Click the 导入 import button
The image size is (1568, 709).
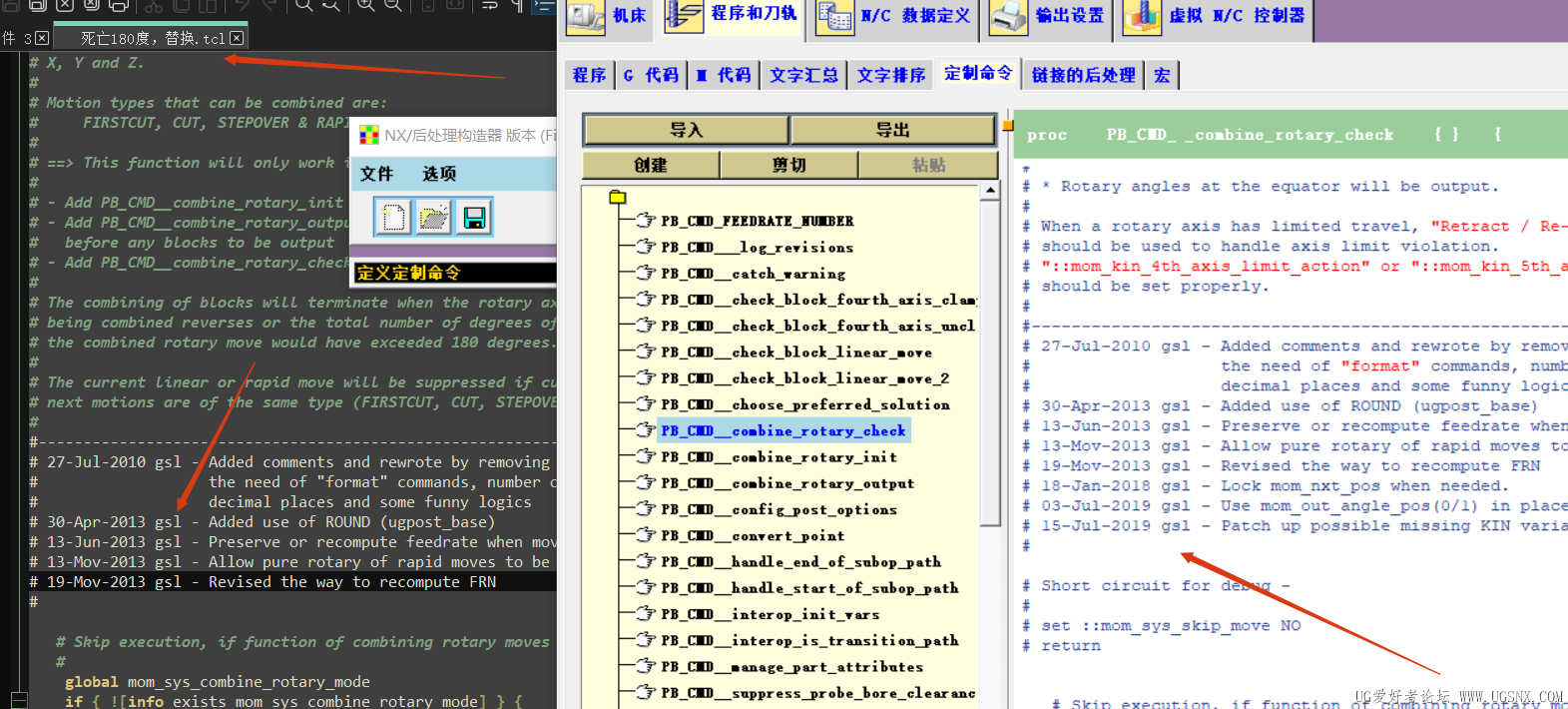[x=686, y=130]
